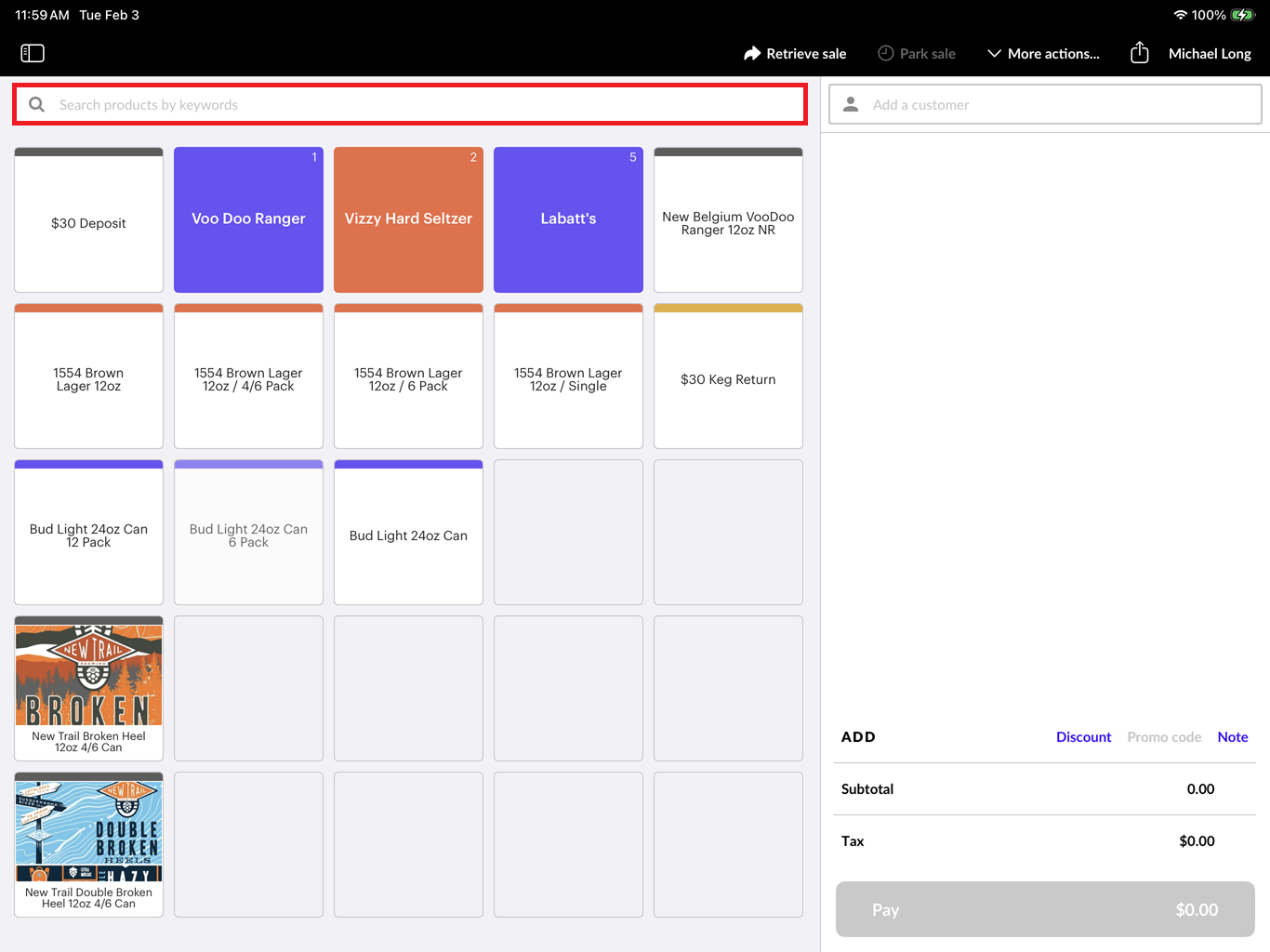Open Michael Long user menu
Image resolution: width=1270 pixels, height=952 pixels.
point(1210,53)
